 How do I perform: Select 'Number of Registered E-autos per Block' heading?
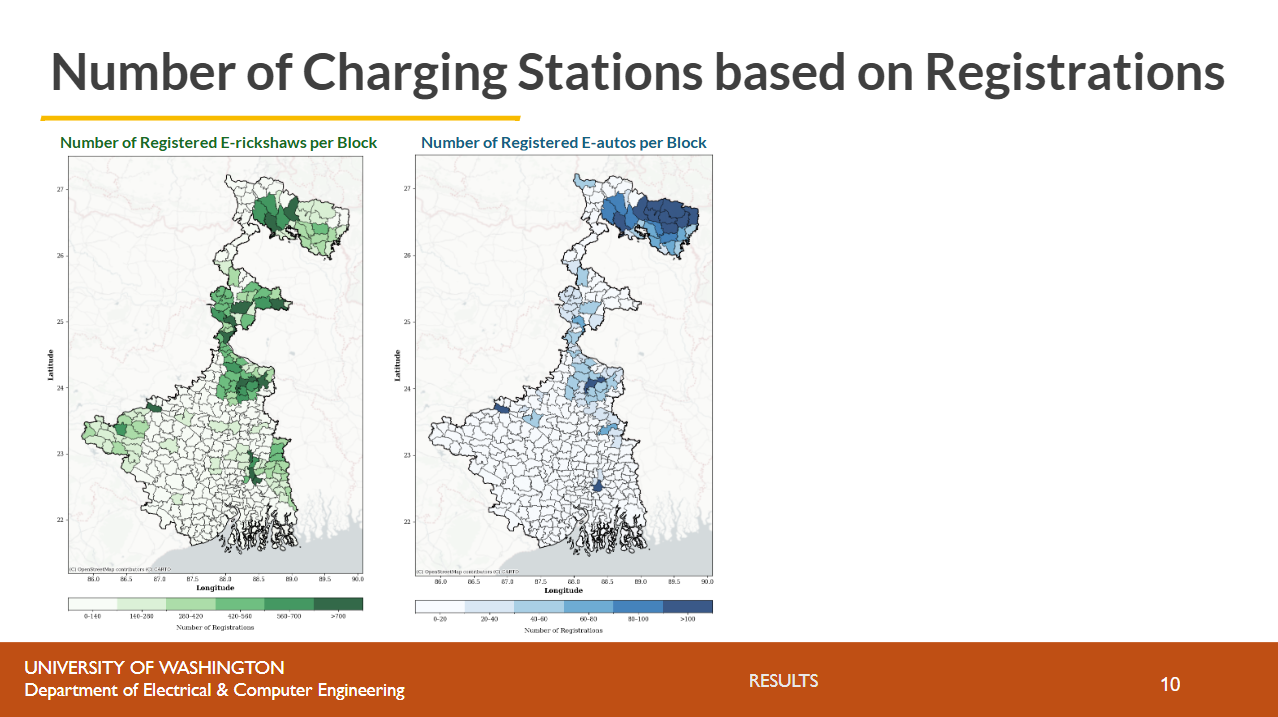[x=564, y=143]
